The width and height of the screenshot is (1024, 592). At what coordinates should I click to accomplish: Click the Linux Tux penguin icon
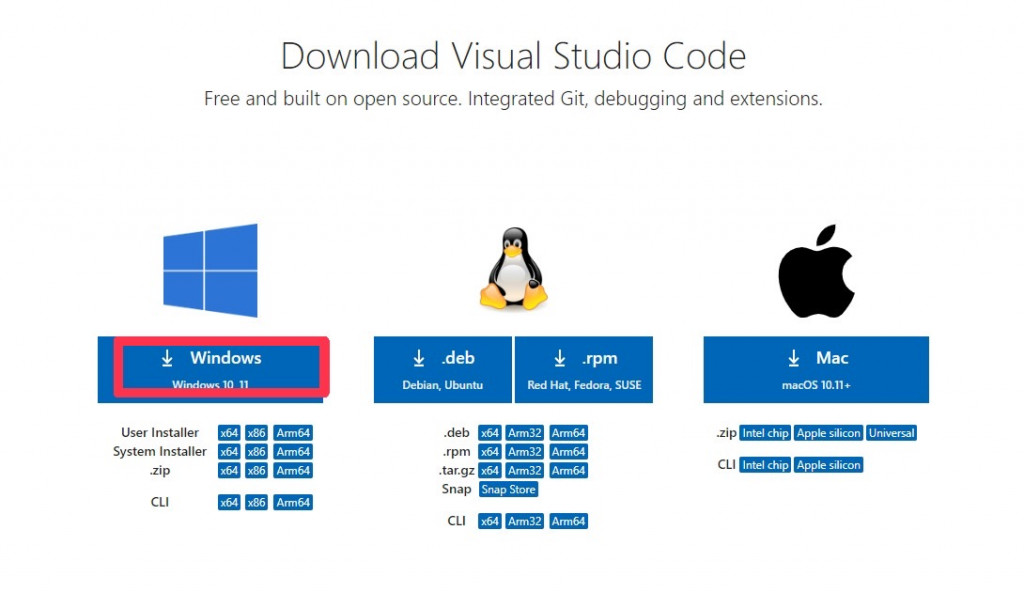click(514, 268)
